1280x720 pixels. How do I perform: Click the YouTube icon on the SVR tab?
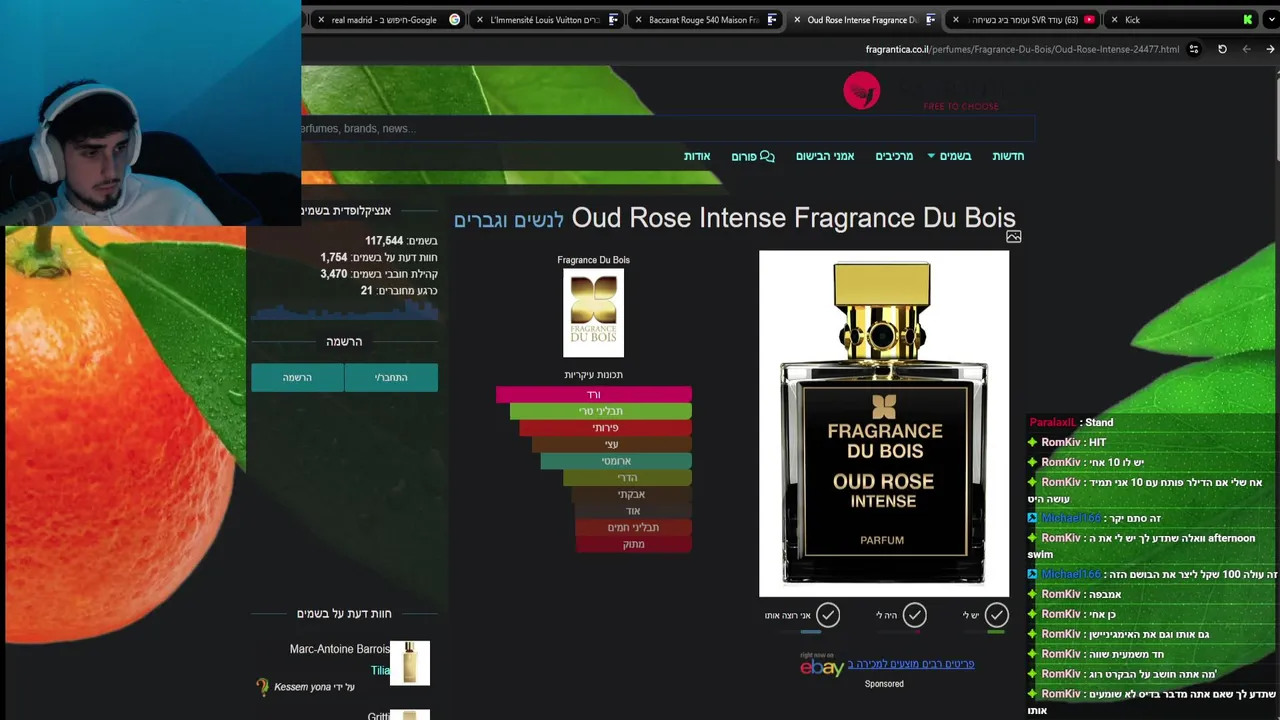(1089, 19)
